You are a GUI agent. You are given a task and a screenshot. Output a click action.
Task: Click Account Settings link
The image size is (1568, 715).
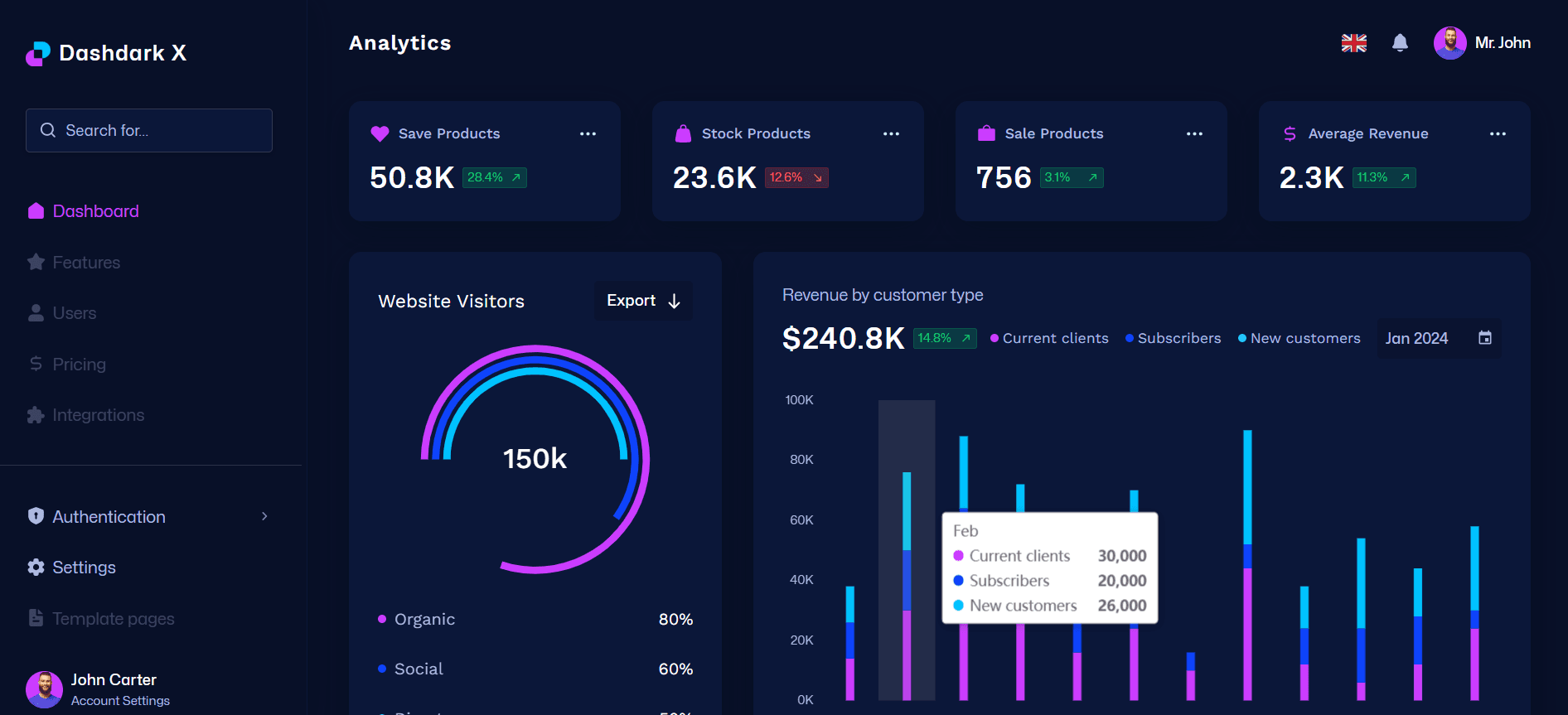pos(120,700)
